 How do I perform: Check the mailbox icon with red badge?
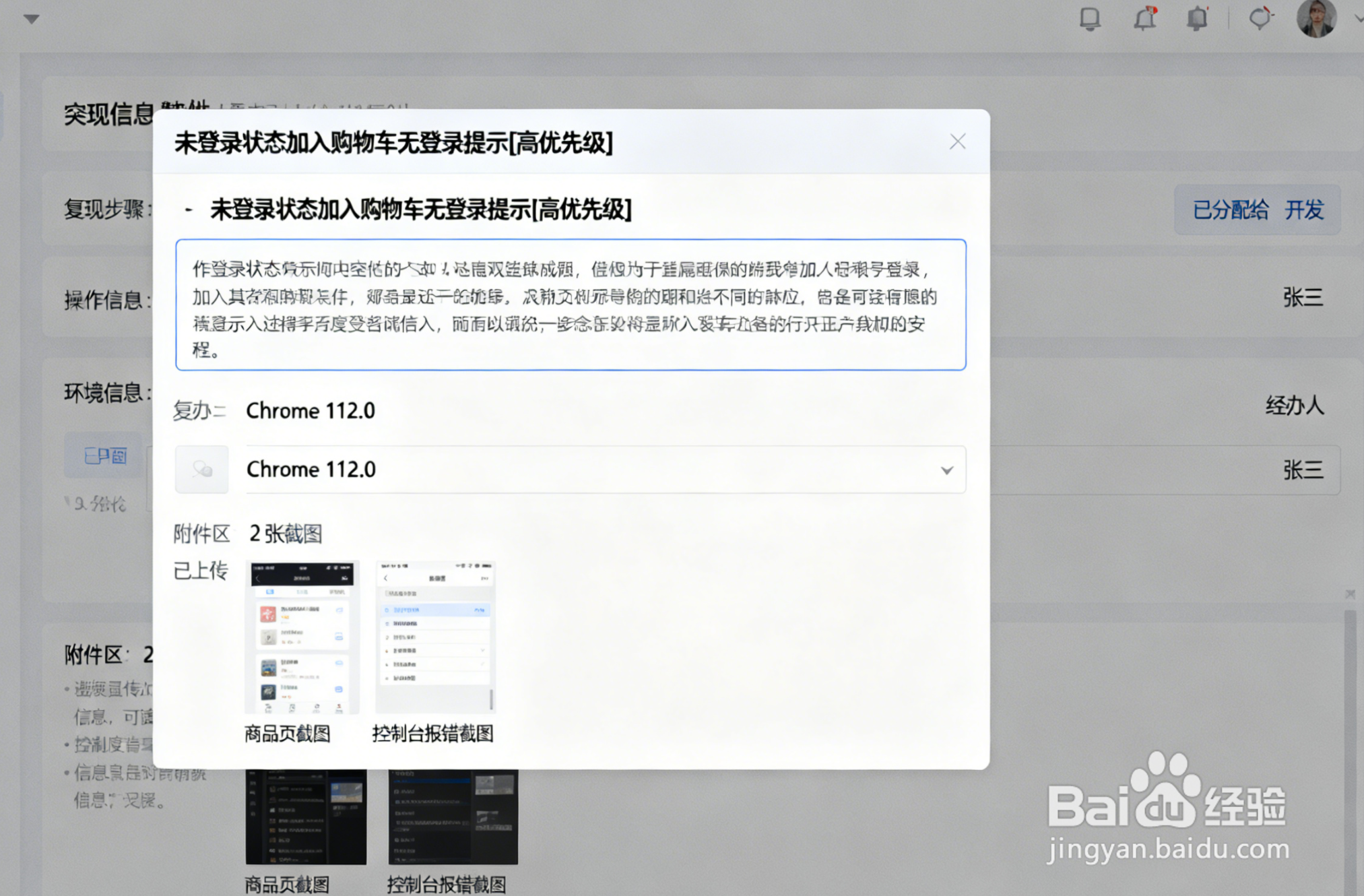coord(1144,19)
